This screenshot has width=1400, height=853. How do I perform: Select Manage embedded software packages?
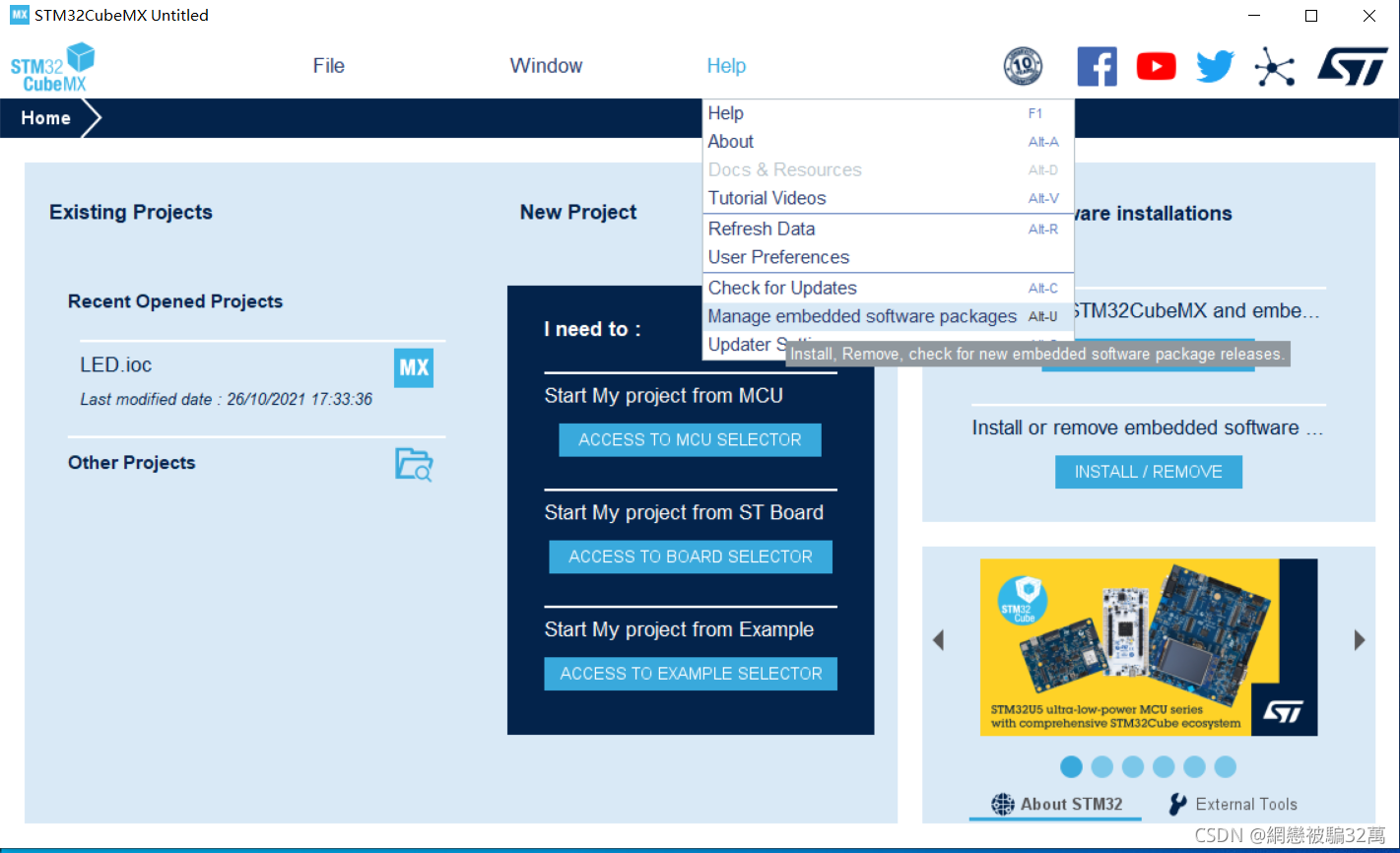pos(888,316)
